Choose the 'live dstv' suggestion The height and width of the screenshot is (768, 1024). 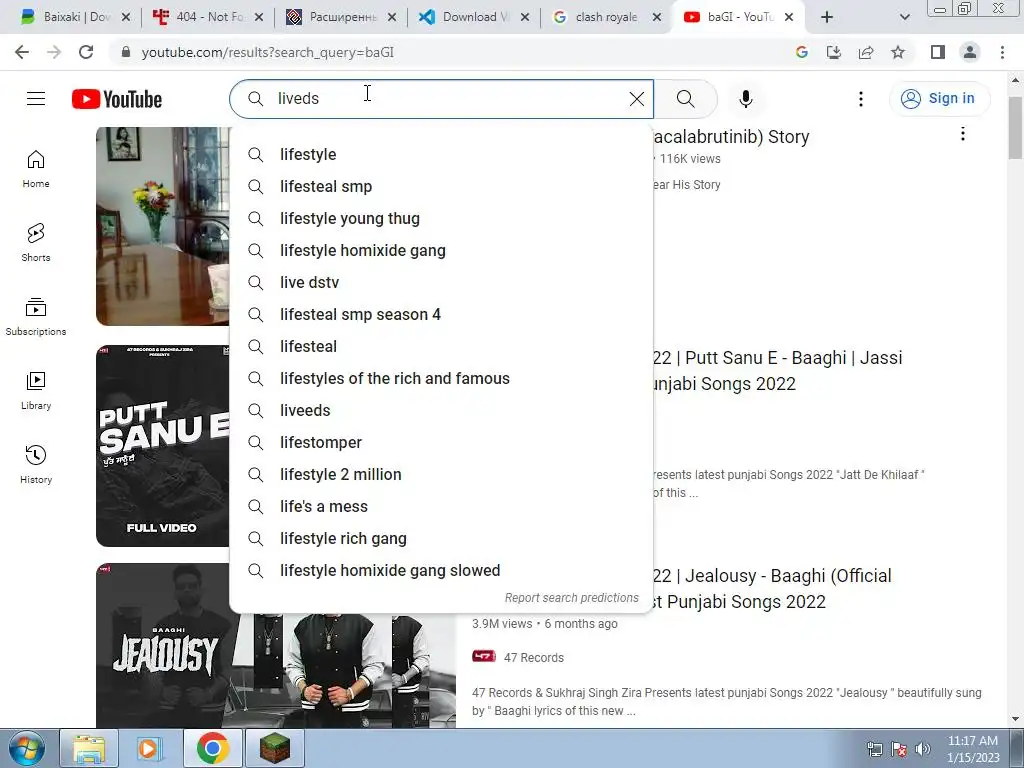pyautogui.click(x=441, y=282)
